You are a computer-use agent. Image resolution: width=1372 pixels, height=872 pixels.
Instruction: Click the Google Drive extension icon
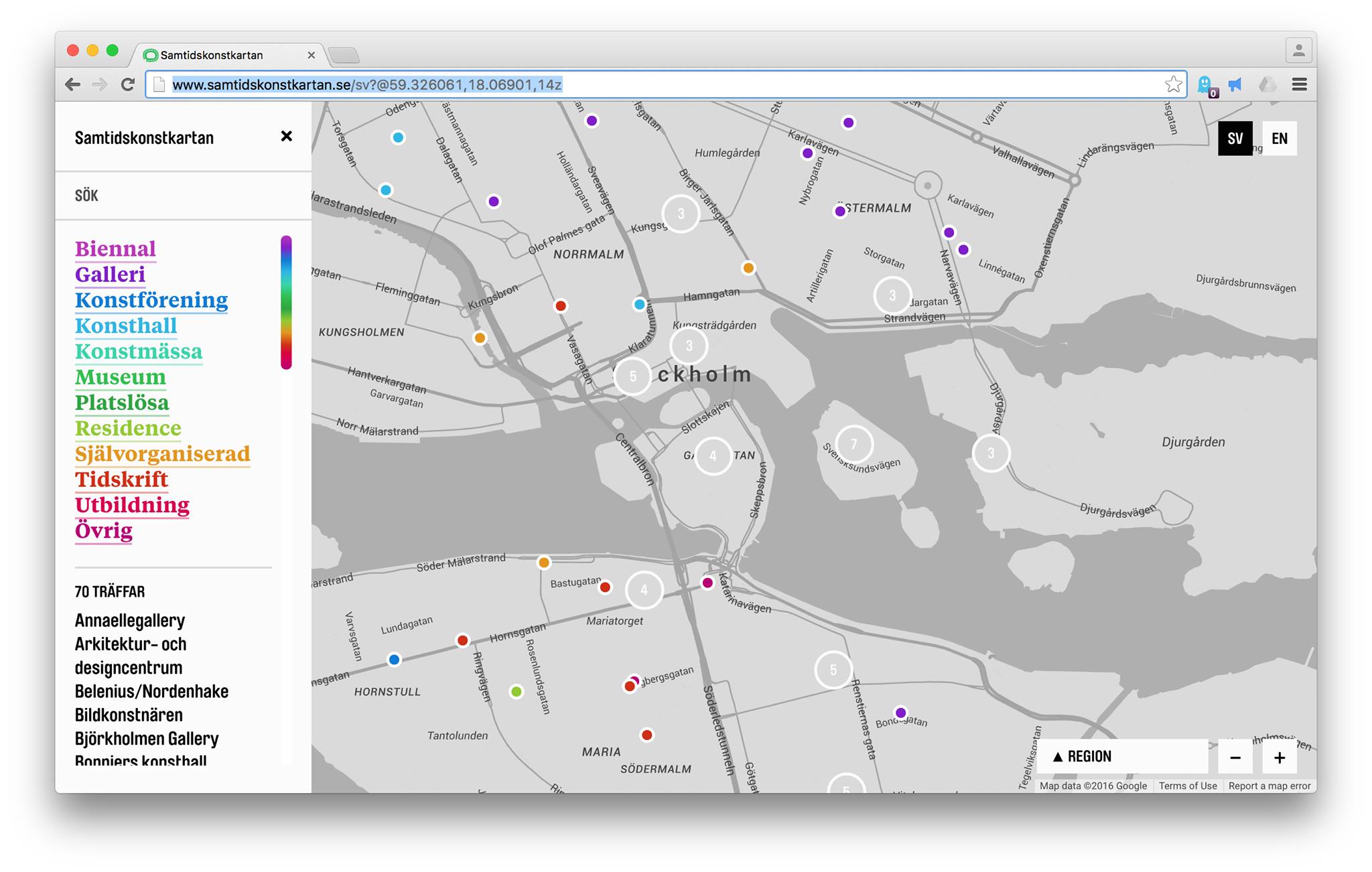(x=1267, y=84)
